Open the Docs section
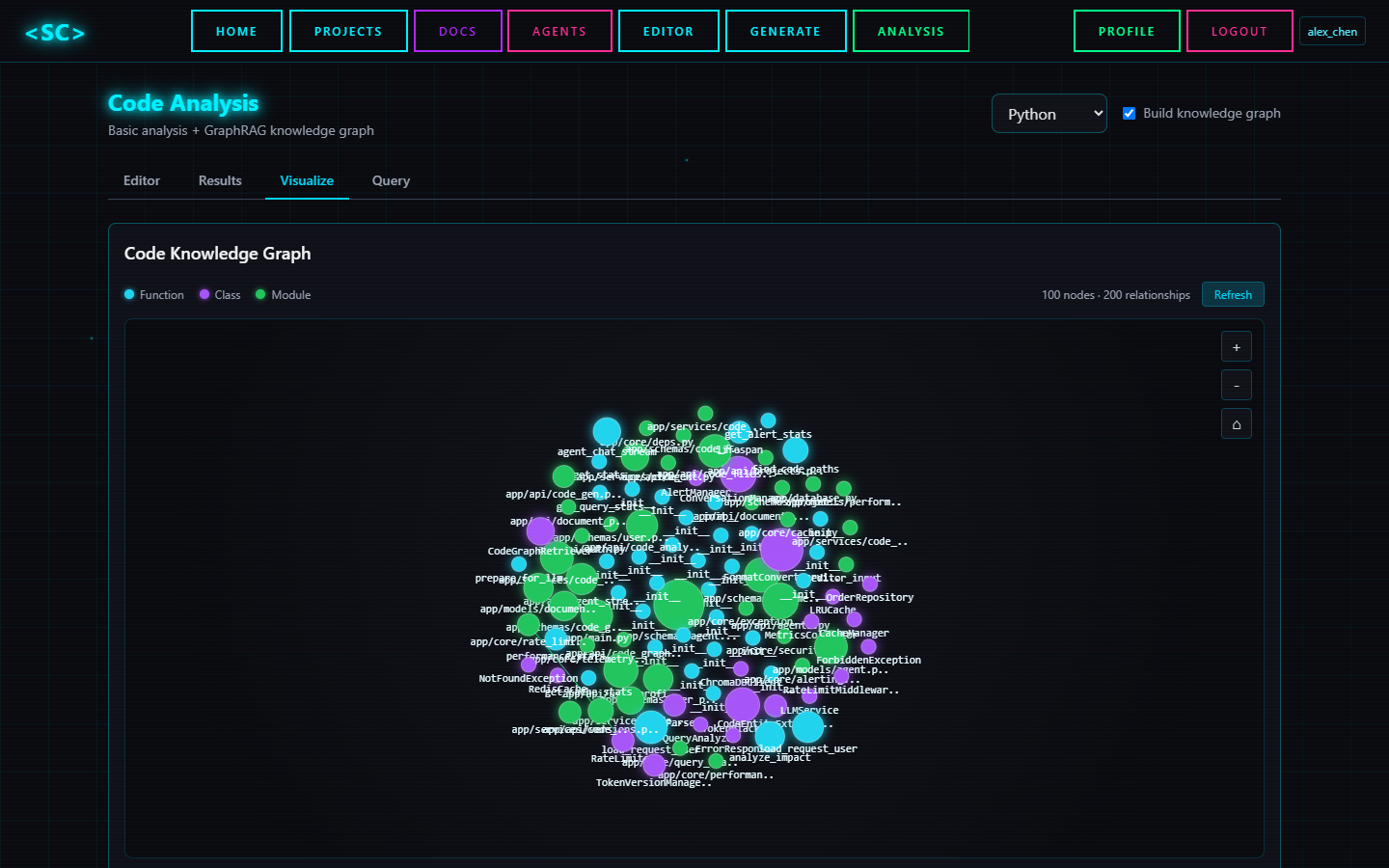 pyautogui.click(x=458, y=31)
